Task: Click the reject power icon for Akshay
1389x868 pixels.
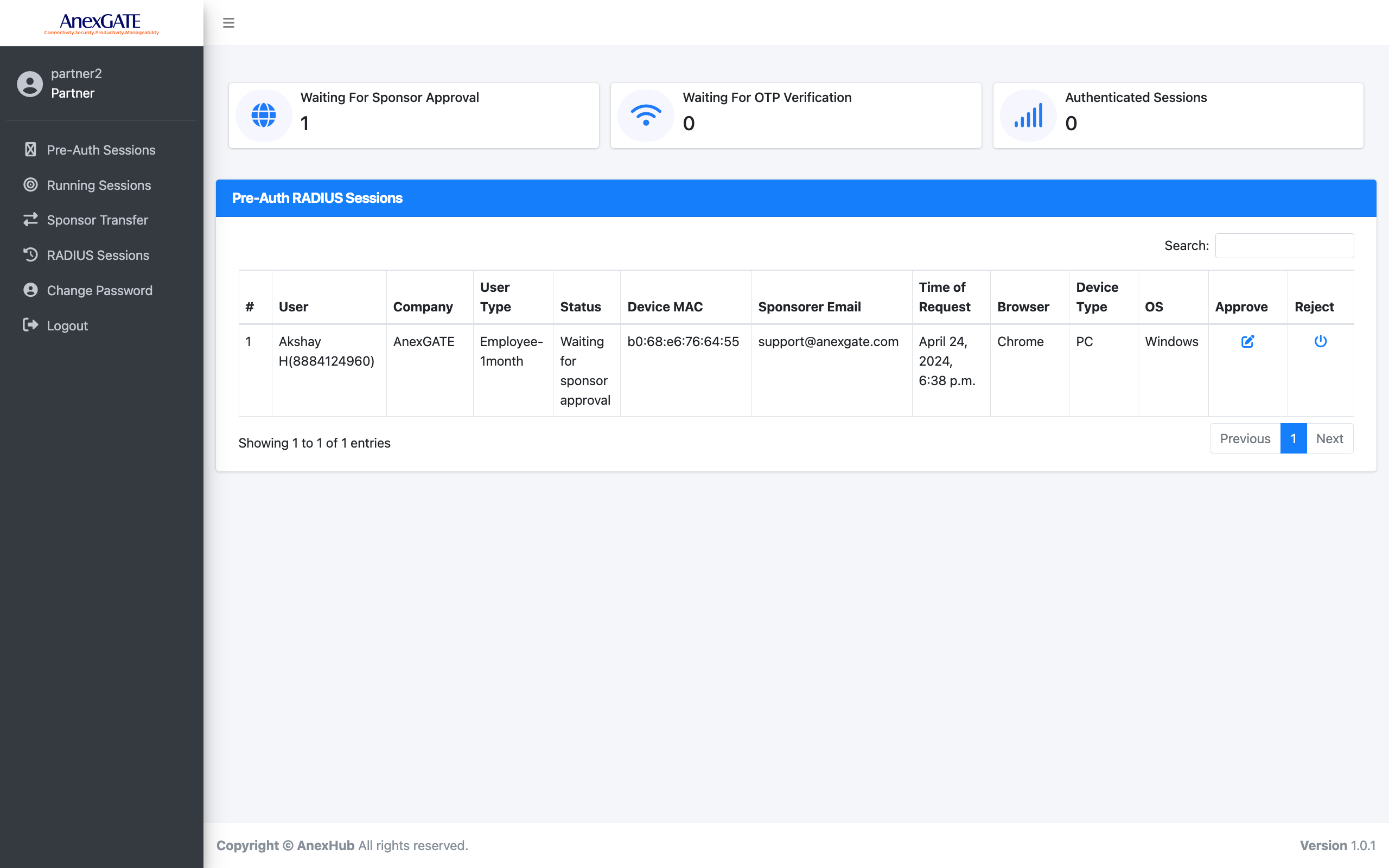Action: [1320, 342]
